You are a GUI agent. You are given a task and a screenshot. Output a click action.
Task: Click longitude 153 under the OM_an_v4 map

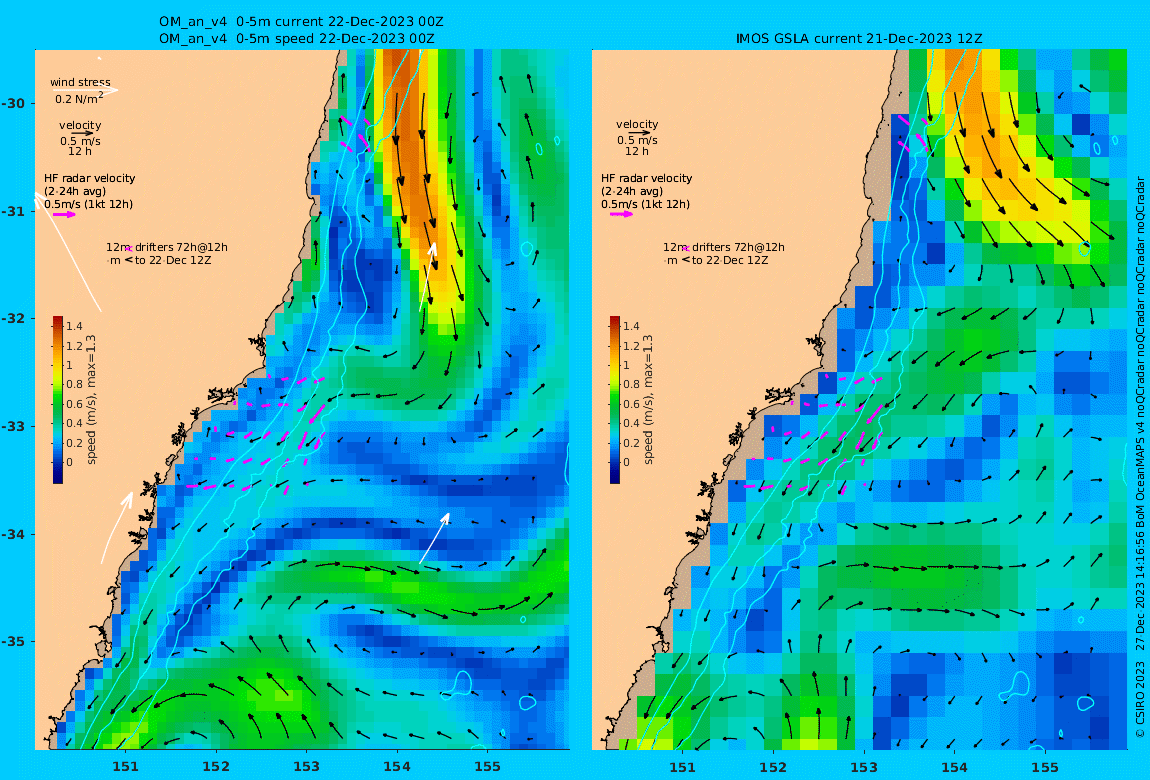tap(307, 767)
